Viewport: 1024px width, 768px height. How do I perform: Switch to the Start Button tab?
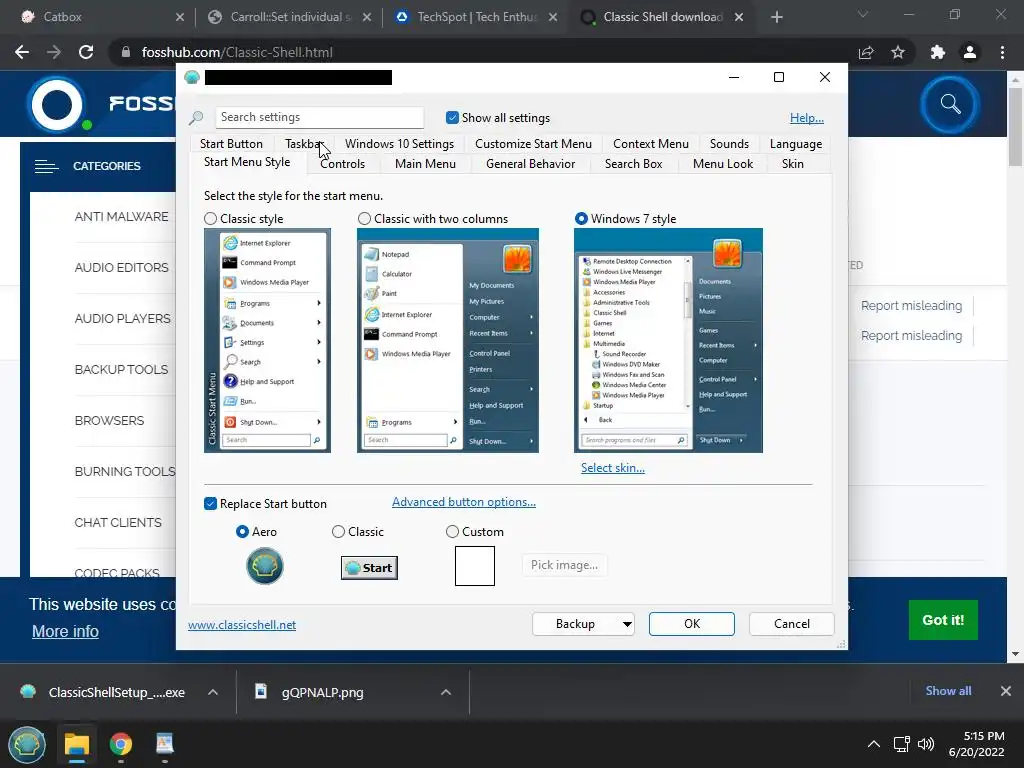point(231,144)
